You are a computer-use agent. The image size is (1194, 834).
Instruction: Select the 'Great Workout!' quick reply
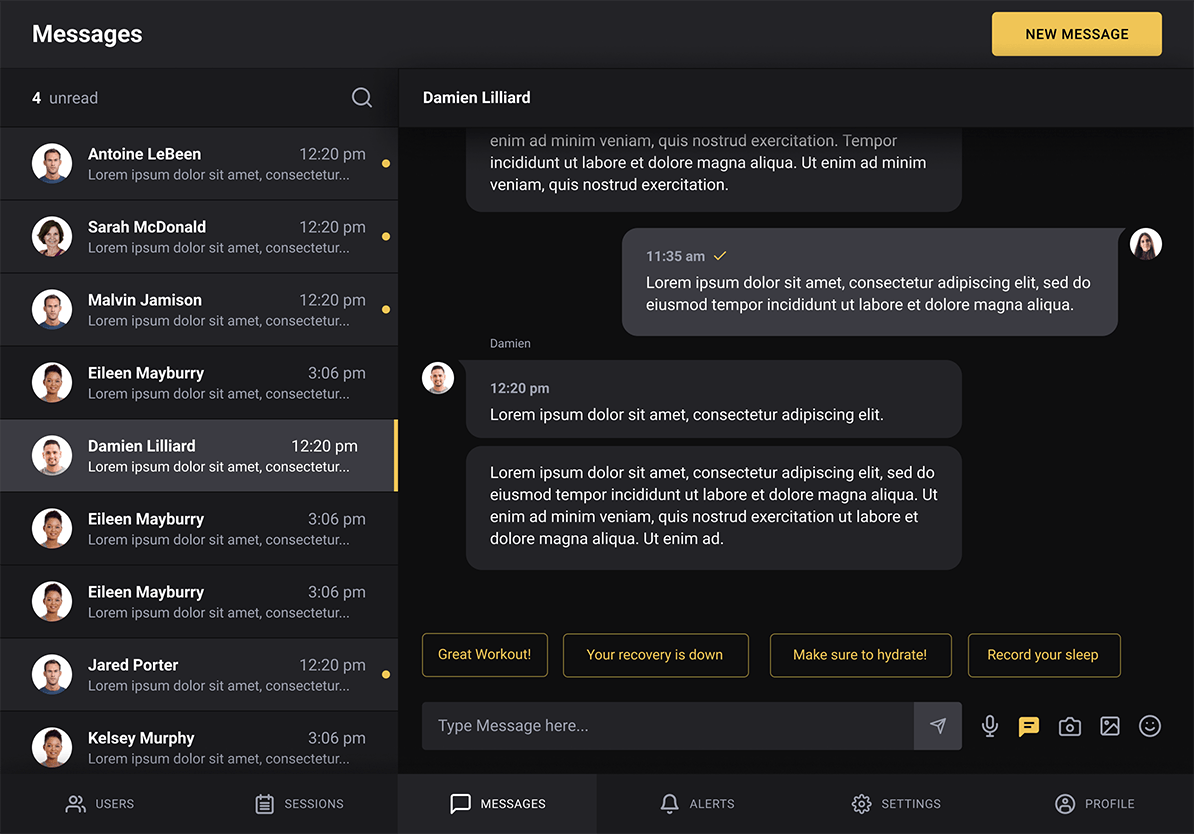[485, 655]
